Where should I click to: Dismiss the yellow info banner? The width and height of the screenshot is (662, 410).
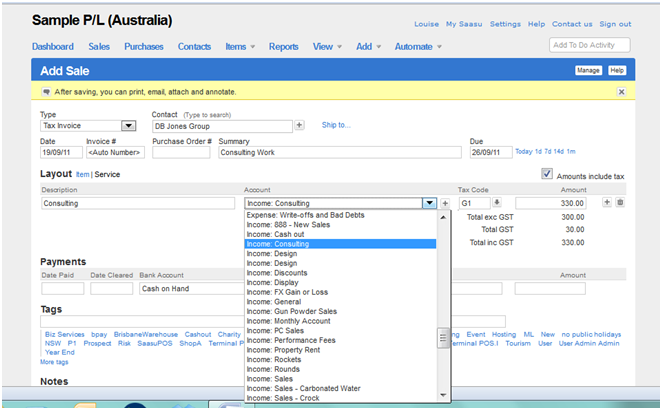pos(620,91)
